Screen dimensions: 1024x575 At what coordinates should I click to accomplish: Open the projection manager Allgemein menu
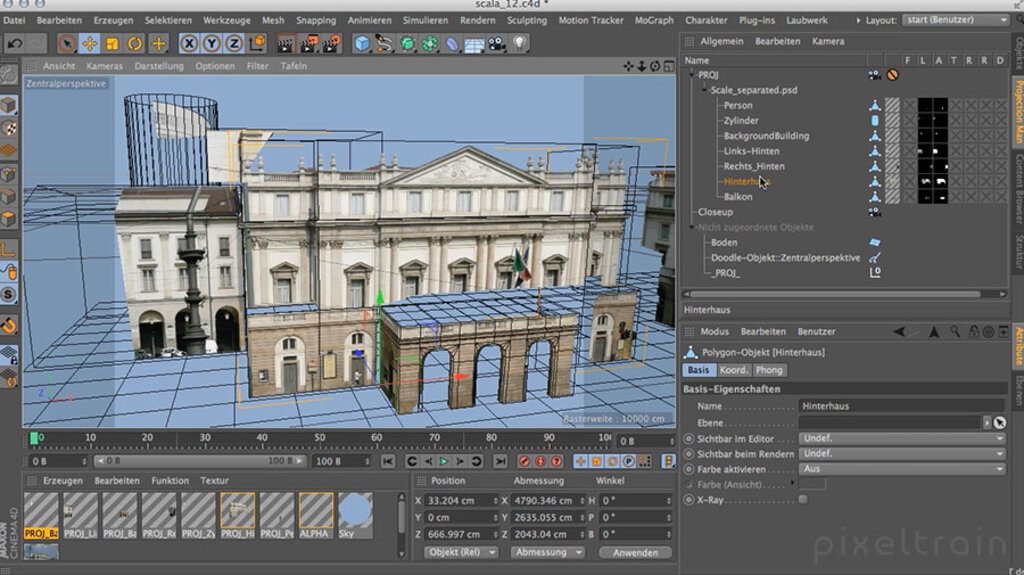(722, 41)
